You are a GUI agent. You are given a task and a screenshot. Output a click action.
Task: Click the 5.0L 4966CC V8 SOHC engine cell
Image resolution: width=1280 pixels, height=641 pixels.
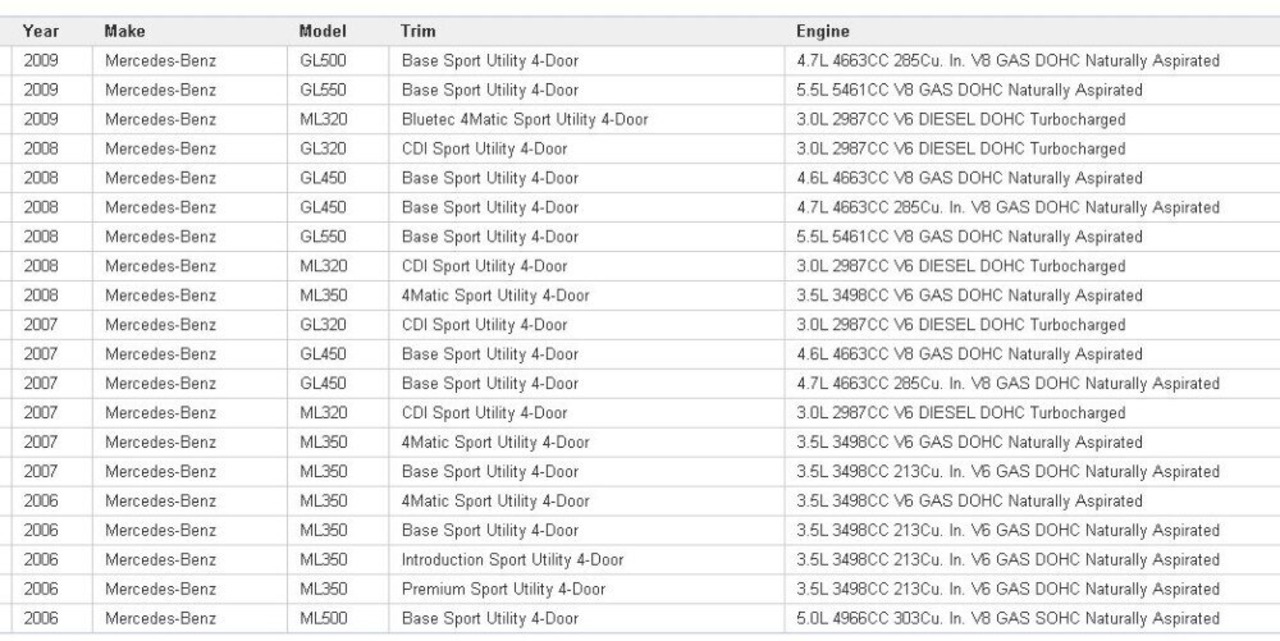(x=1007, y=619)
